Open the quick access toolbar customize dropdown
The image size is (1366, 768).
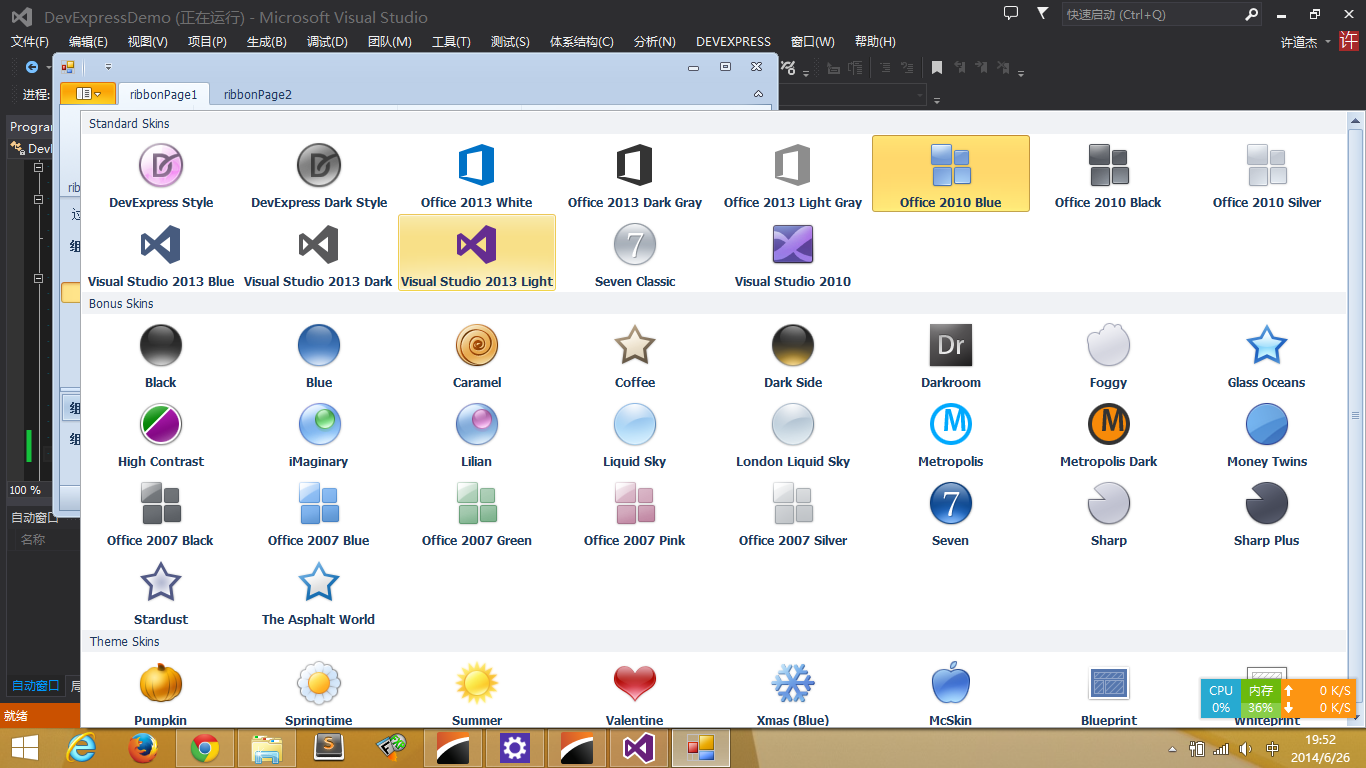tap(108, 67)
